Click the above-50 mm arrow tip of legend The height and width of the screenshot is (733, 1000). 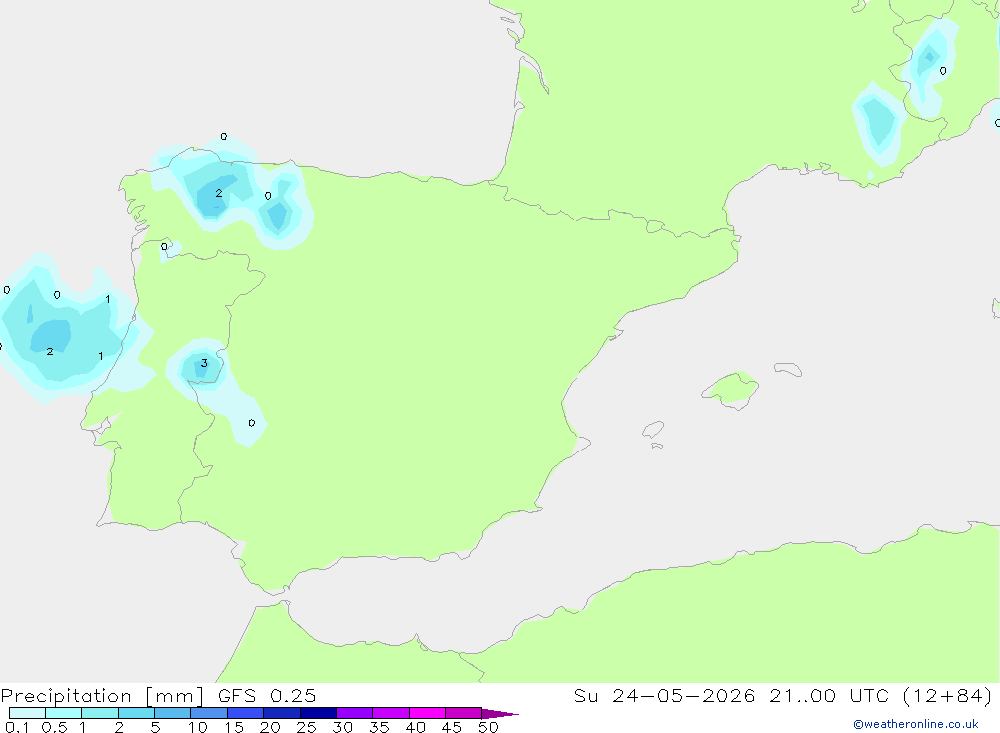[500, 713]
